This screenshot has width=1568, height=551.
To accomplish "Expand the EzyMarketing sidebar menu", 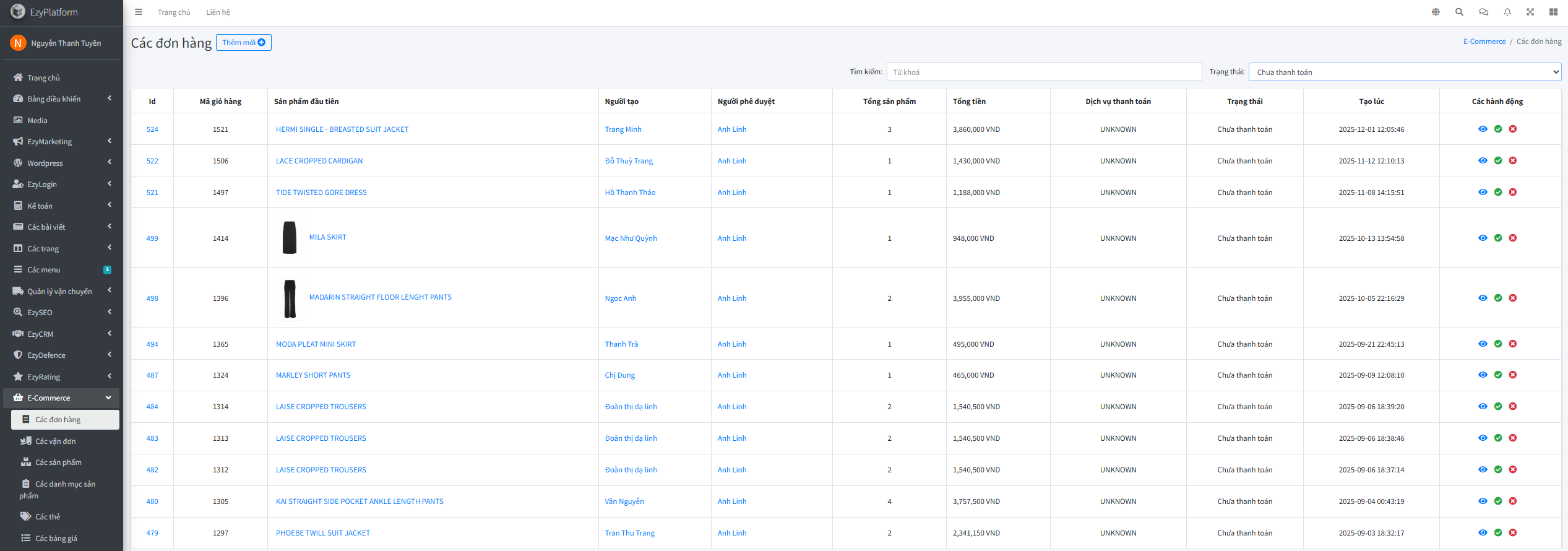I will pos(62,142).
